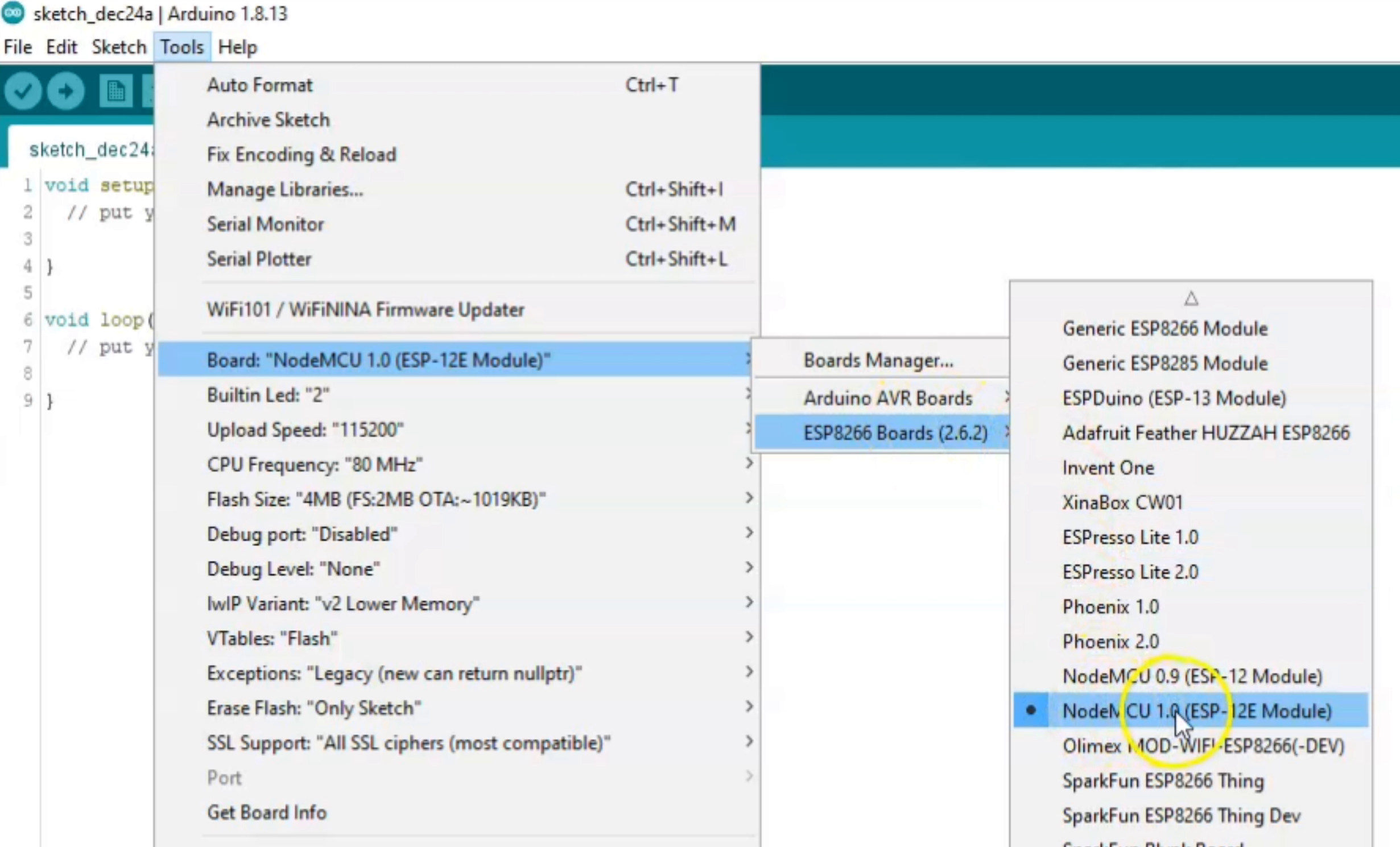1400x847 pixels.
Task: Click the Arduino logo in title bar
Action: coord(14,13)
